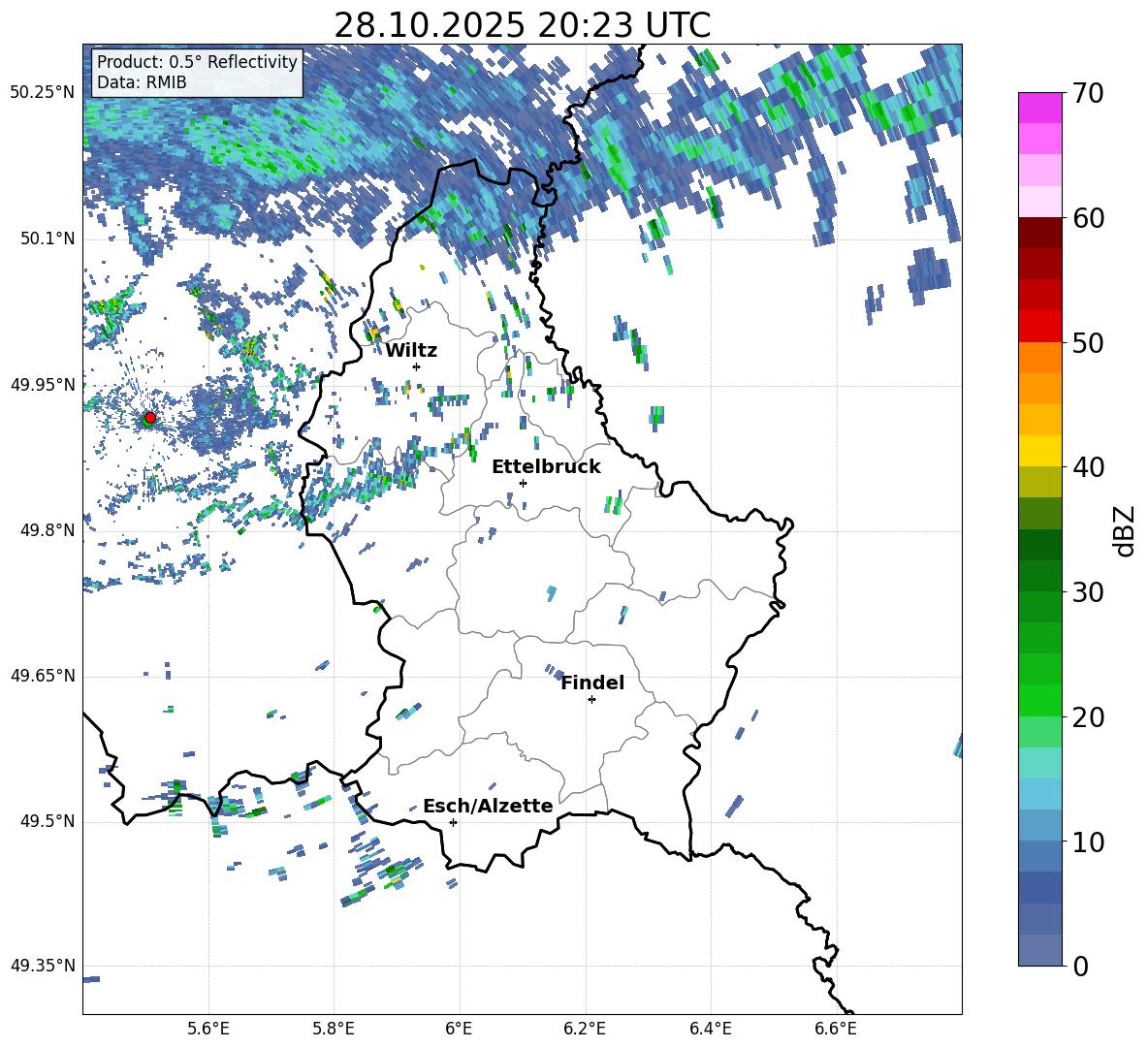Click the dBZ colorbar axis title
This screenshot has width=1148, height=1048.
click(x=1126, y=530)
